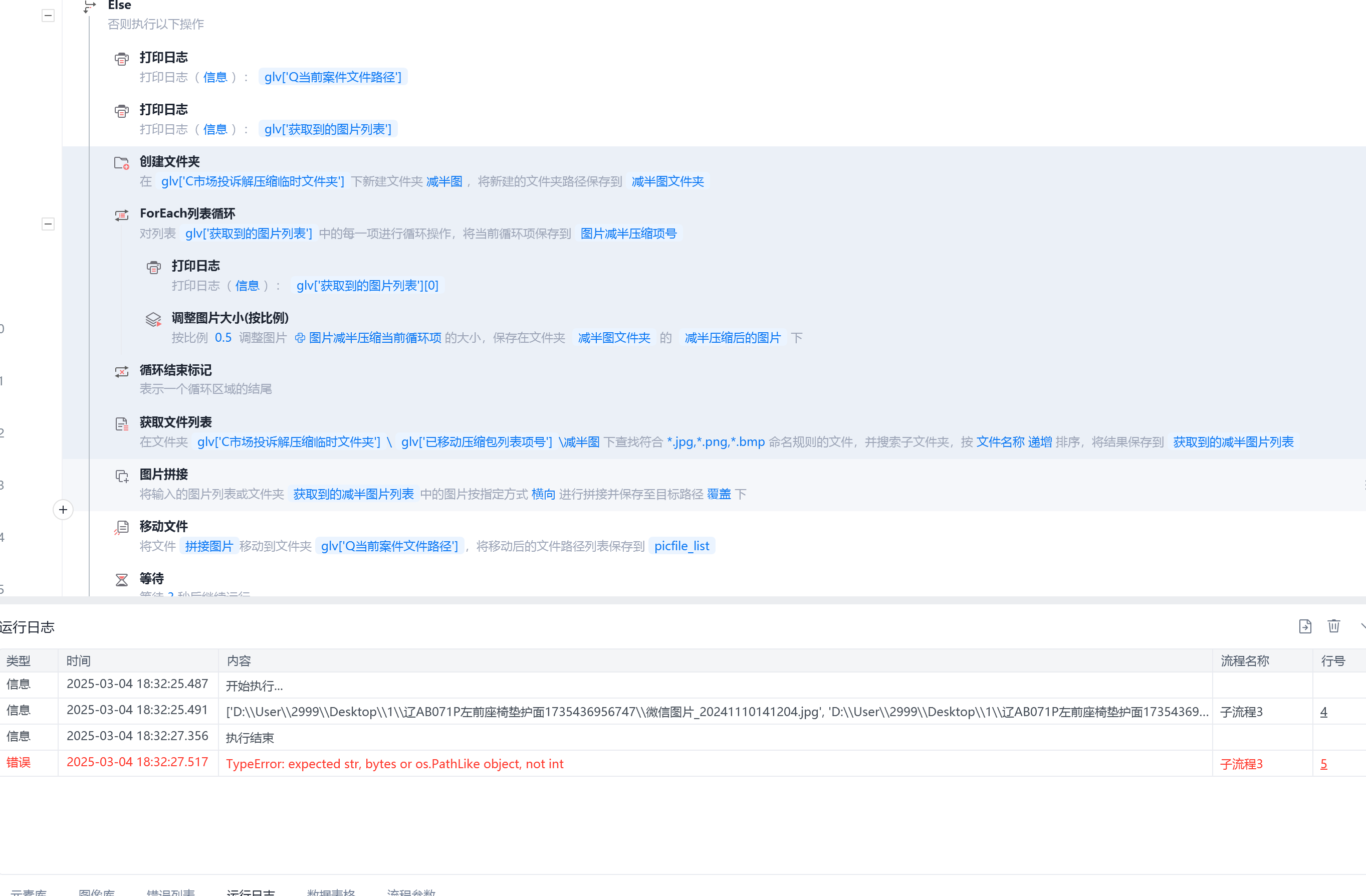The image size is (1366, 896).
Task: Open line number 4 link in log
Action: [1323, 712]
